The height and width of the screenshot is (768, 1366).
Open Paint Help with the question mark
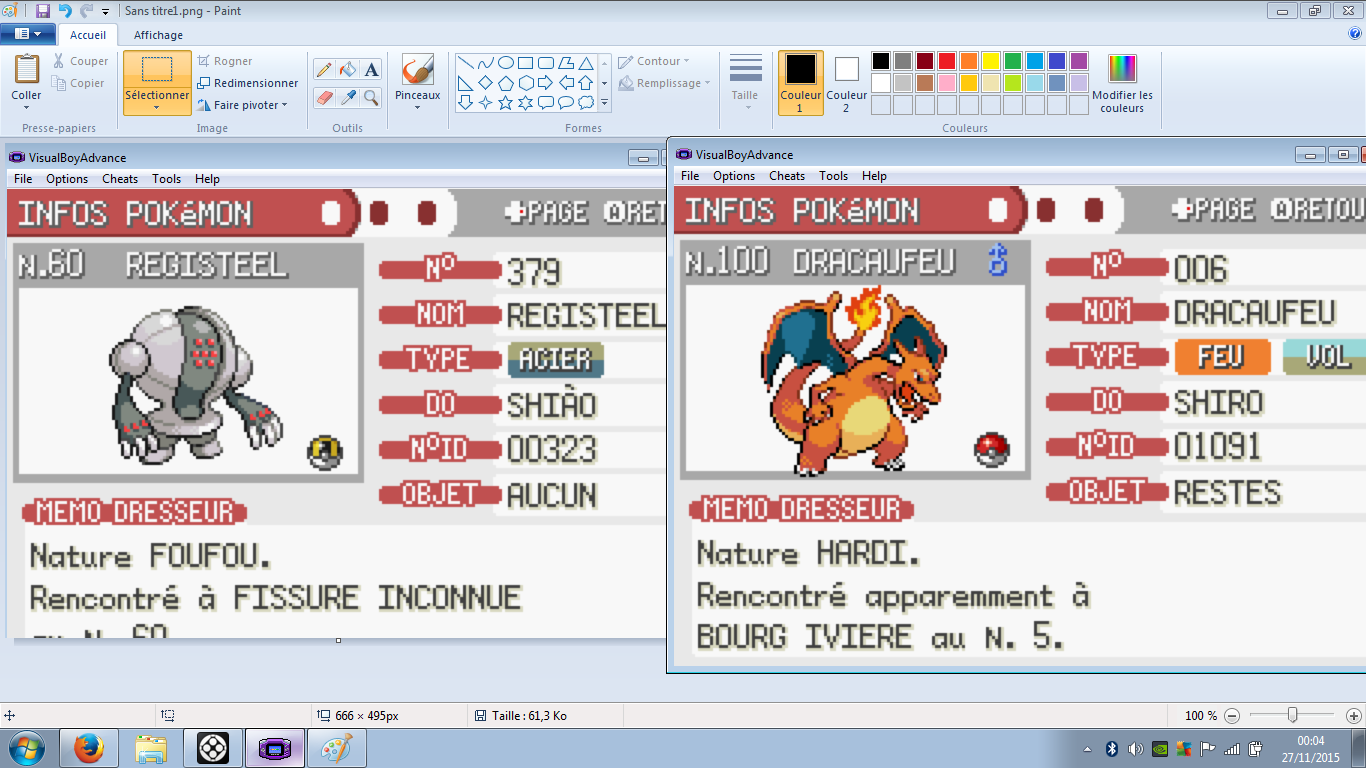1355,33
